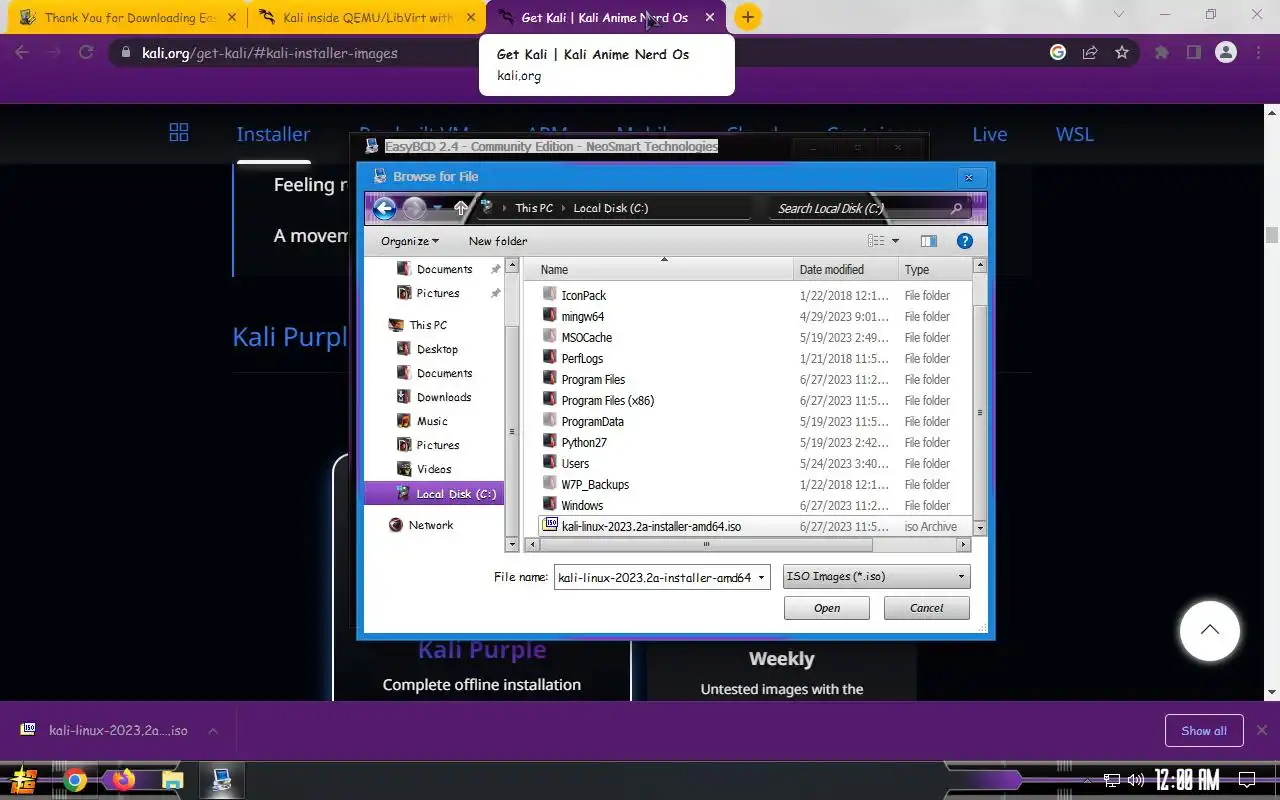
Task: Click the Google icon in address bar
Action: 1058,53
